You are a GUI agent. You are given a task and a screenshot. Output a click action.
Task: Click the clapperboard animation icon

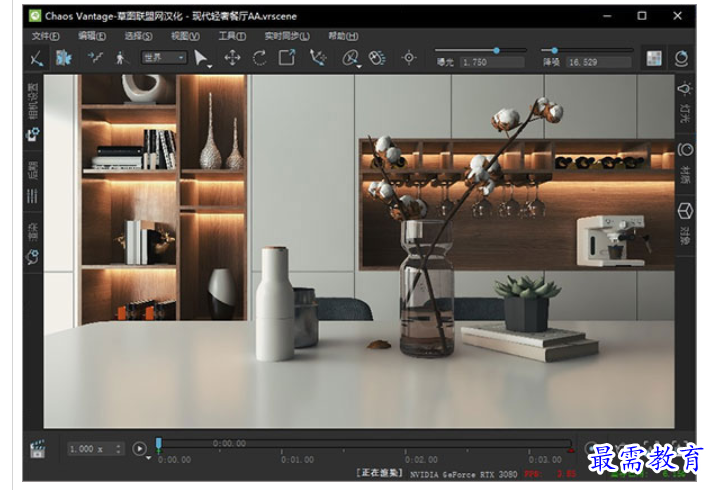(37, 449)
